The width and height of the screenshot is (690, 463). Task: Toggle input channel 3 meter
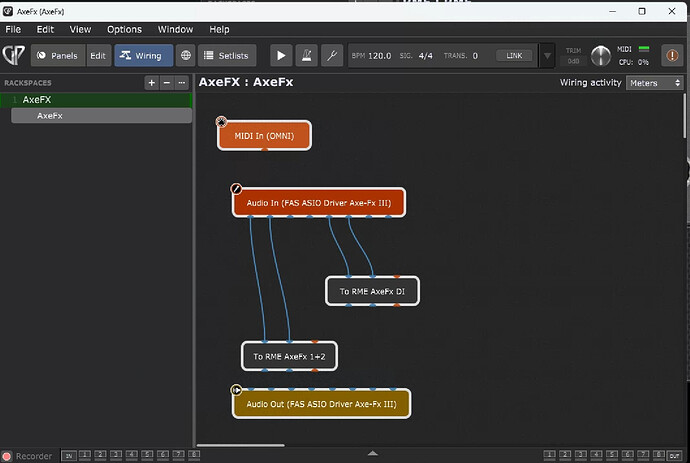pyautogui.click(x=116, y=455)
